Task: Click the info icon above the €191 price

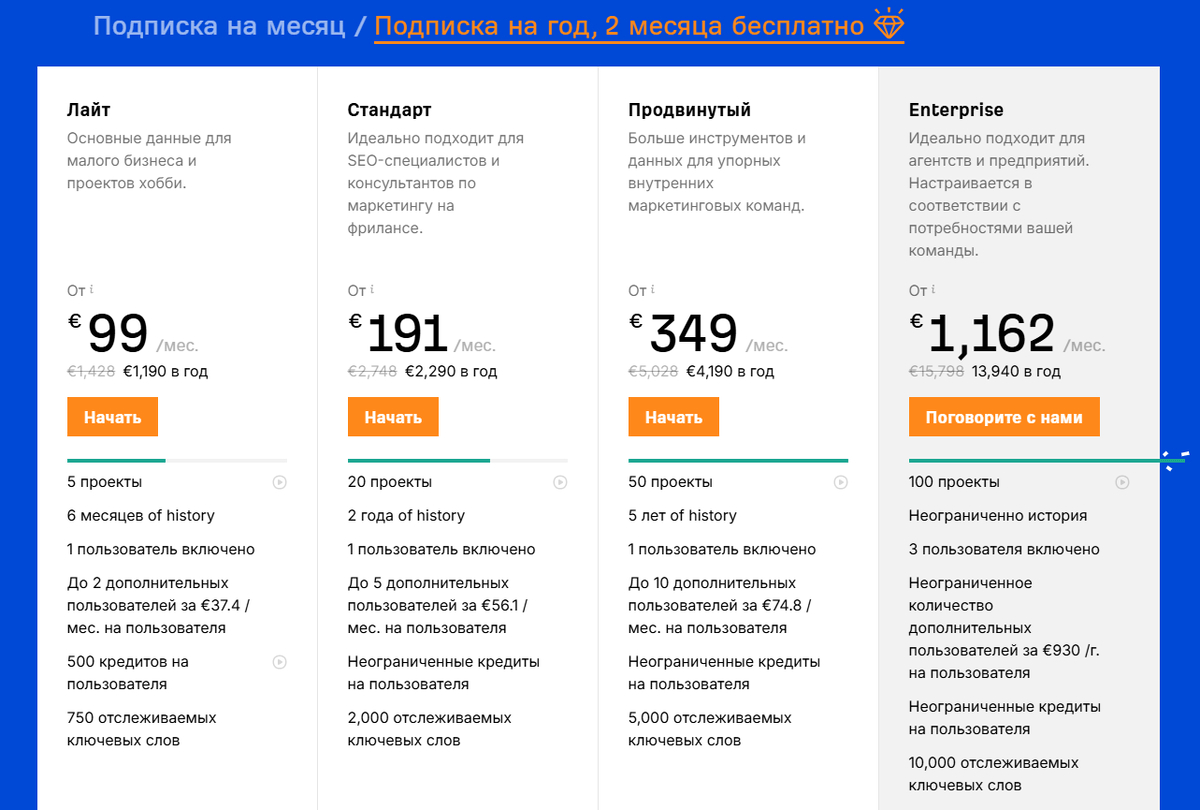Action: click(373, 289)
